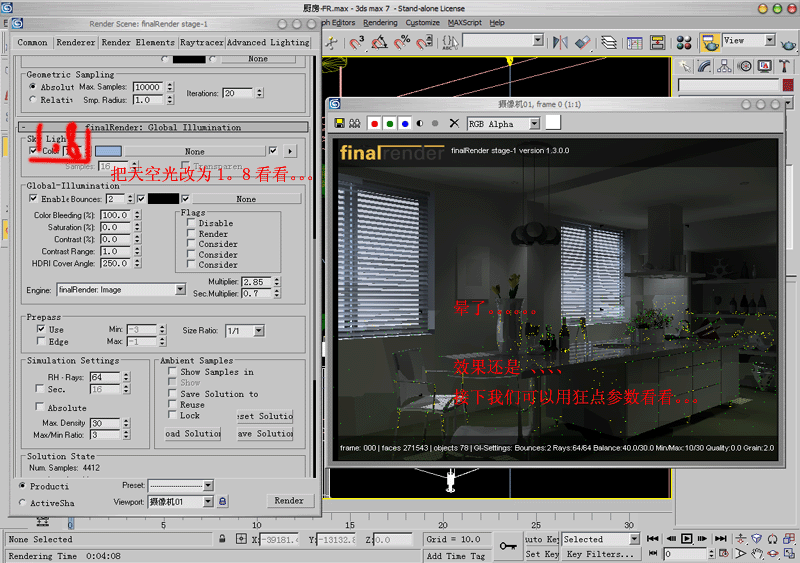Open Curve Editor icon in main toolbar

click(x=635, y=42)
